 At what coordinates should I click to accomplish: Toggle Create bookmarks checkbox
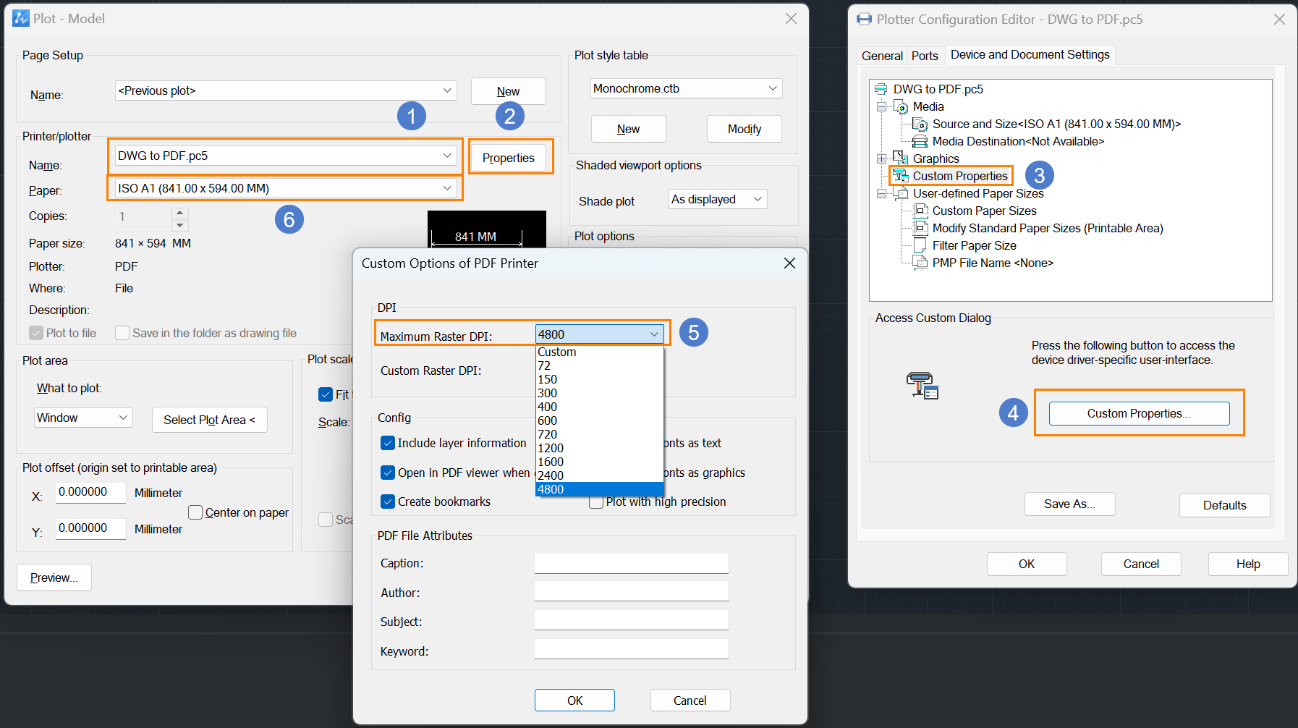(x=388, y=502)
